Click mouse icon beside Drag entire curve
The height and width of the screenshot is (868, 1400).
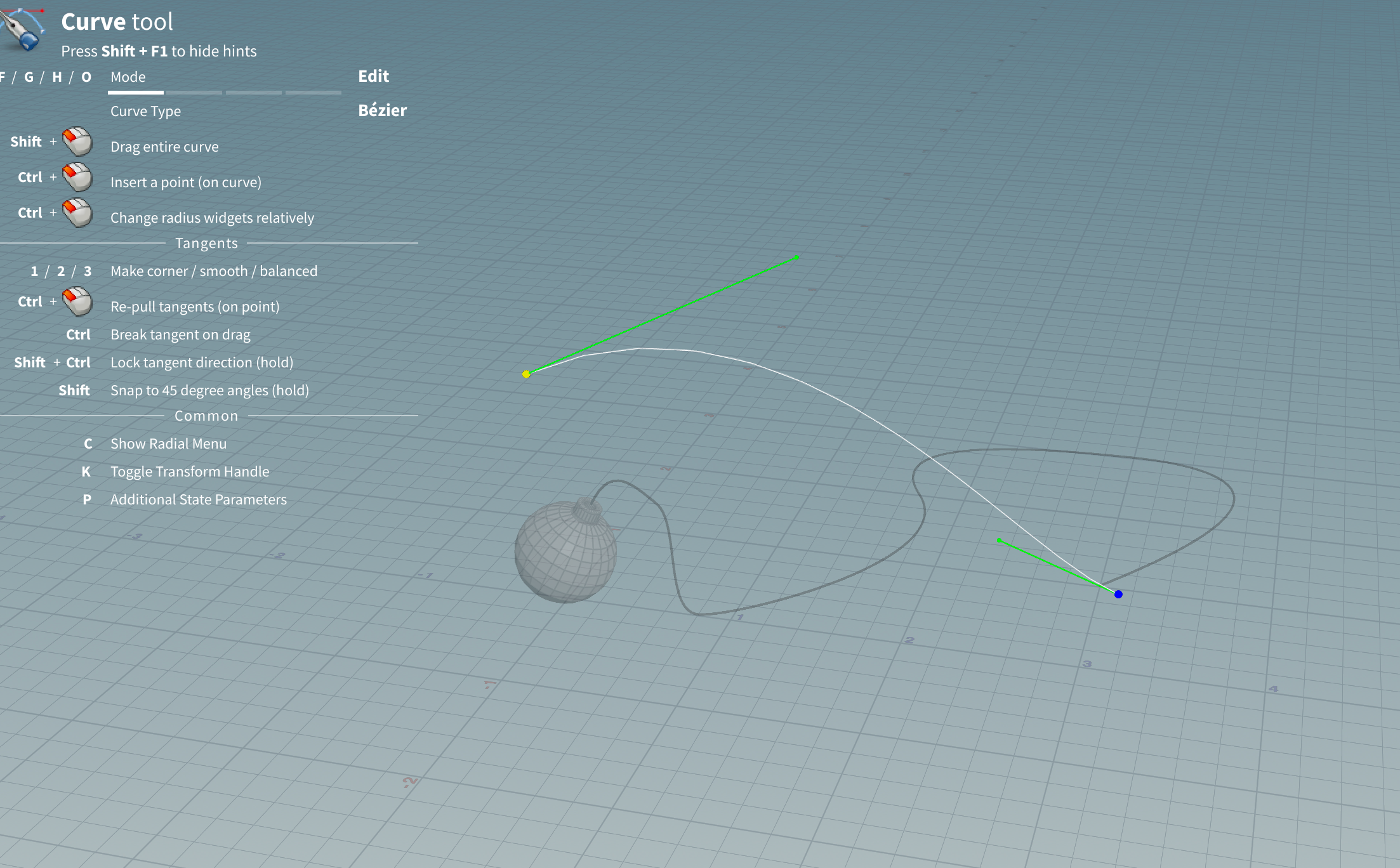(78, 141)
